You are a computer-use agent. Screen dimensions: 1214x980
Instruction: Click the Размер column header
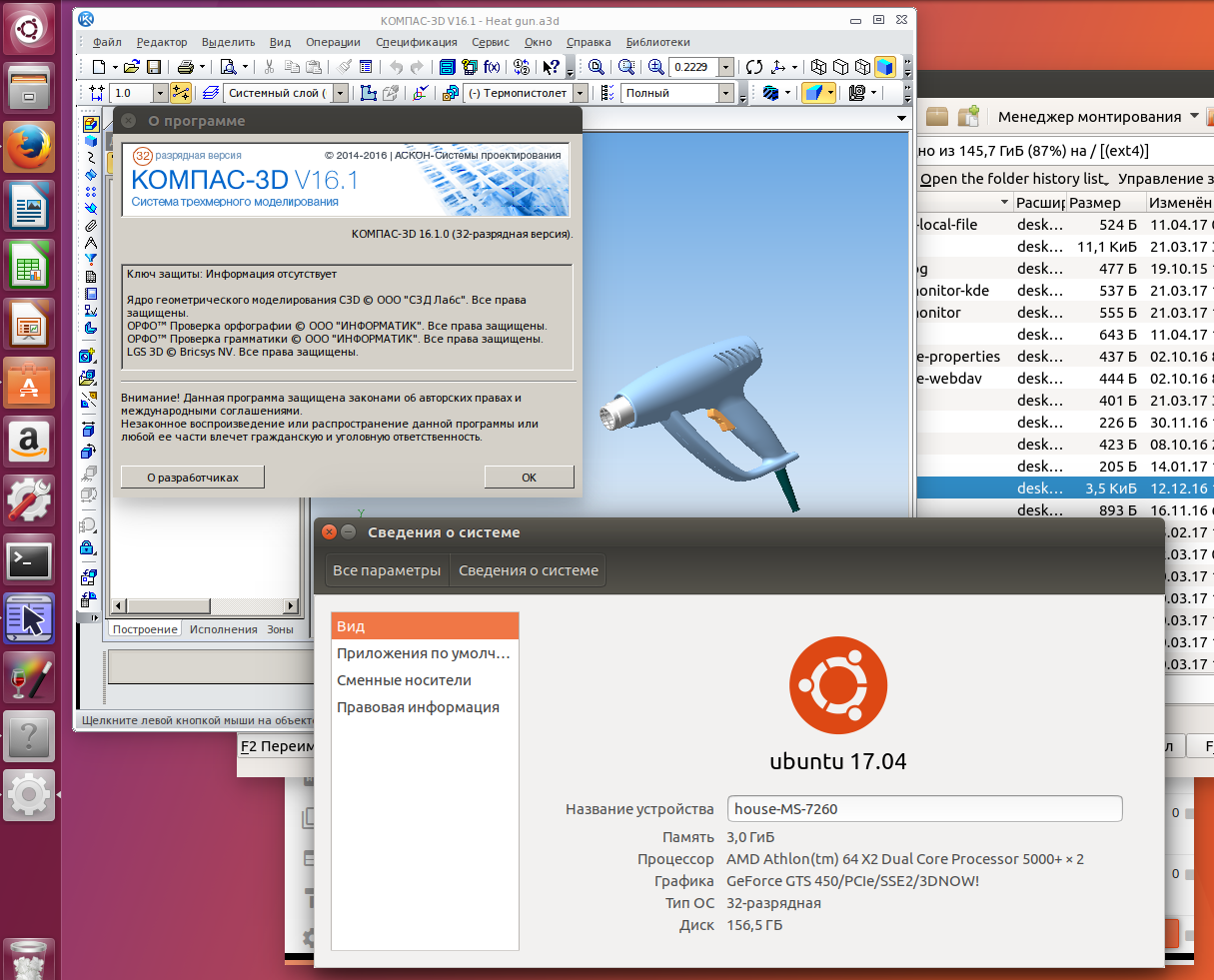coord(1105,202)
